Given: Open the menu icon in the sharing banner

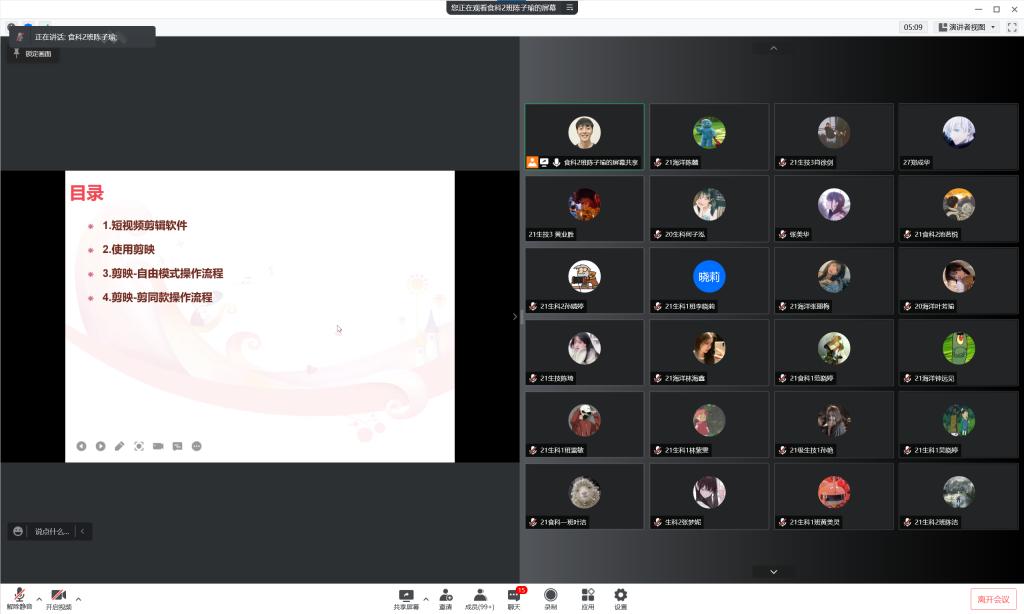Looking at the screenshot, I should (x=569, y=7).
